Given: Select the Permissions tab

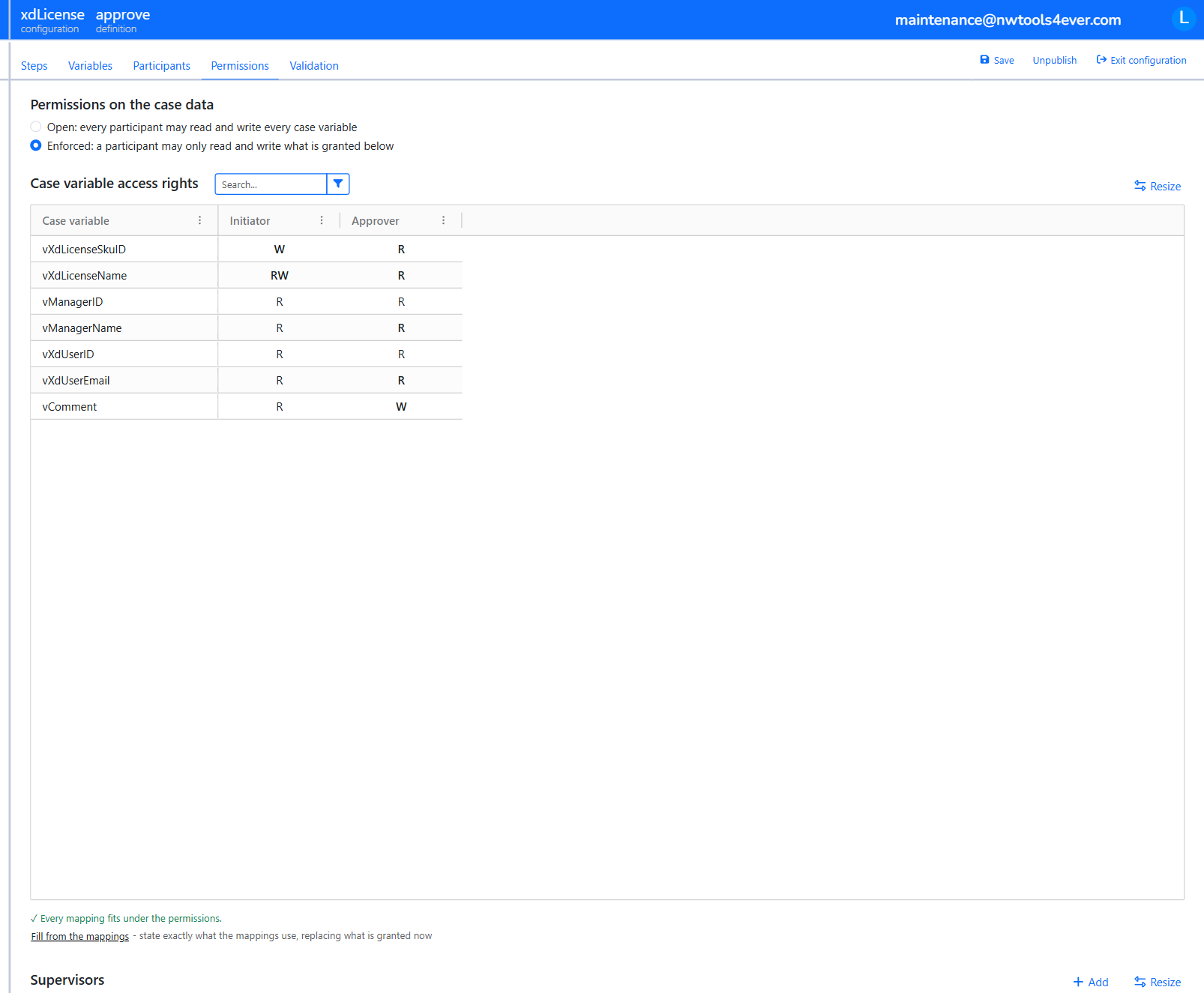Looking at the screenshot, I should tap(240, 66).
